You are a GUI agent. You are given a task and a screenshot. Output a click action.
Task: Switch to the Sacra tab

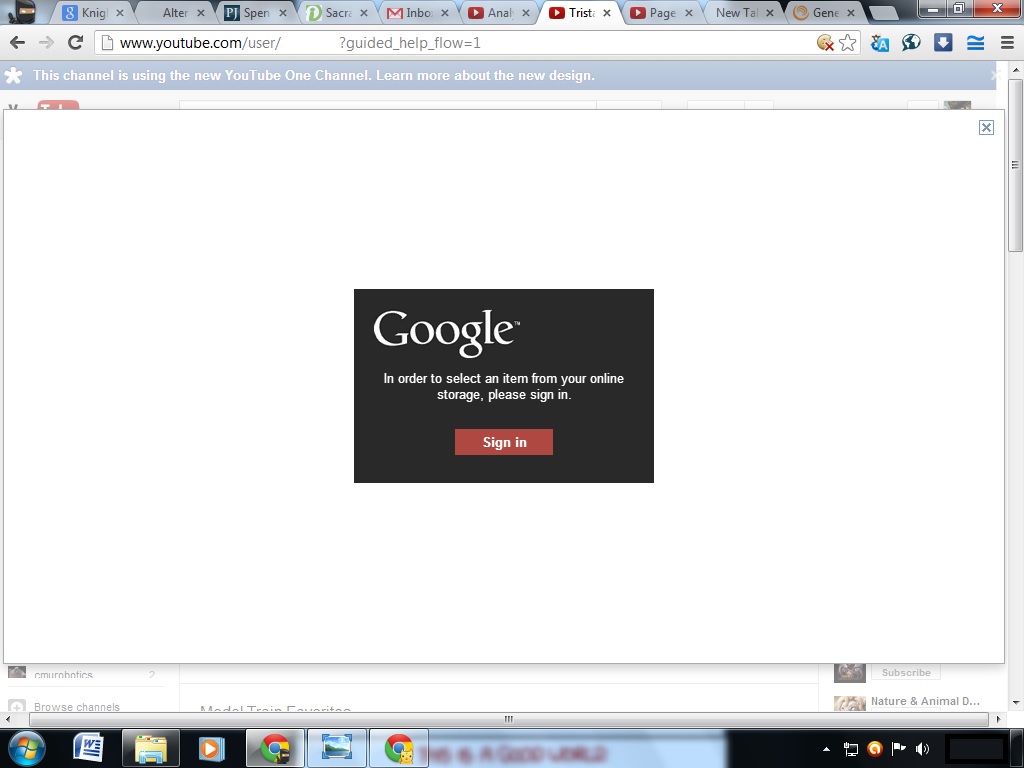tap(336, 13)
